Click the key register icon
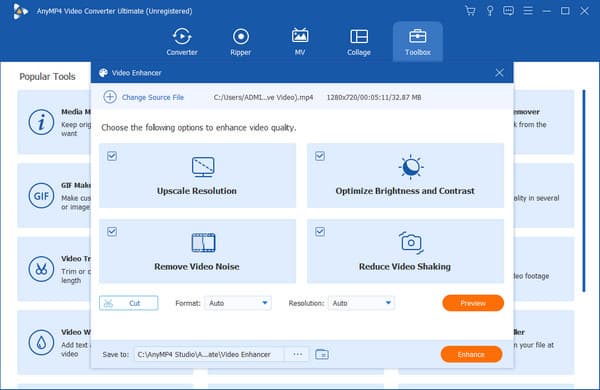Viewport: 600px width, 390px height. point(489,11)
